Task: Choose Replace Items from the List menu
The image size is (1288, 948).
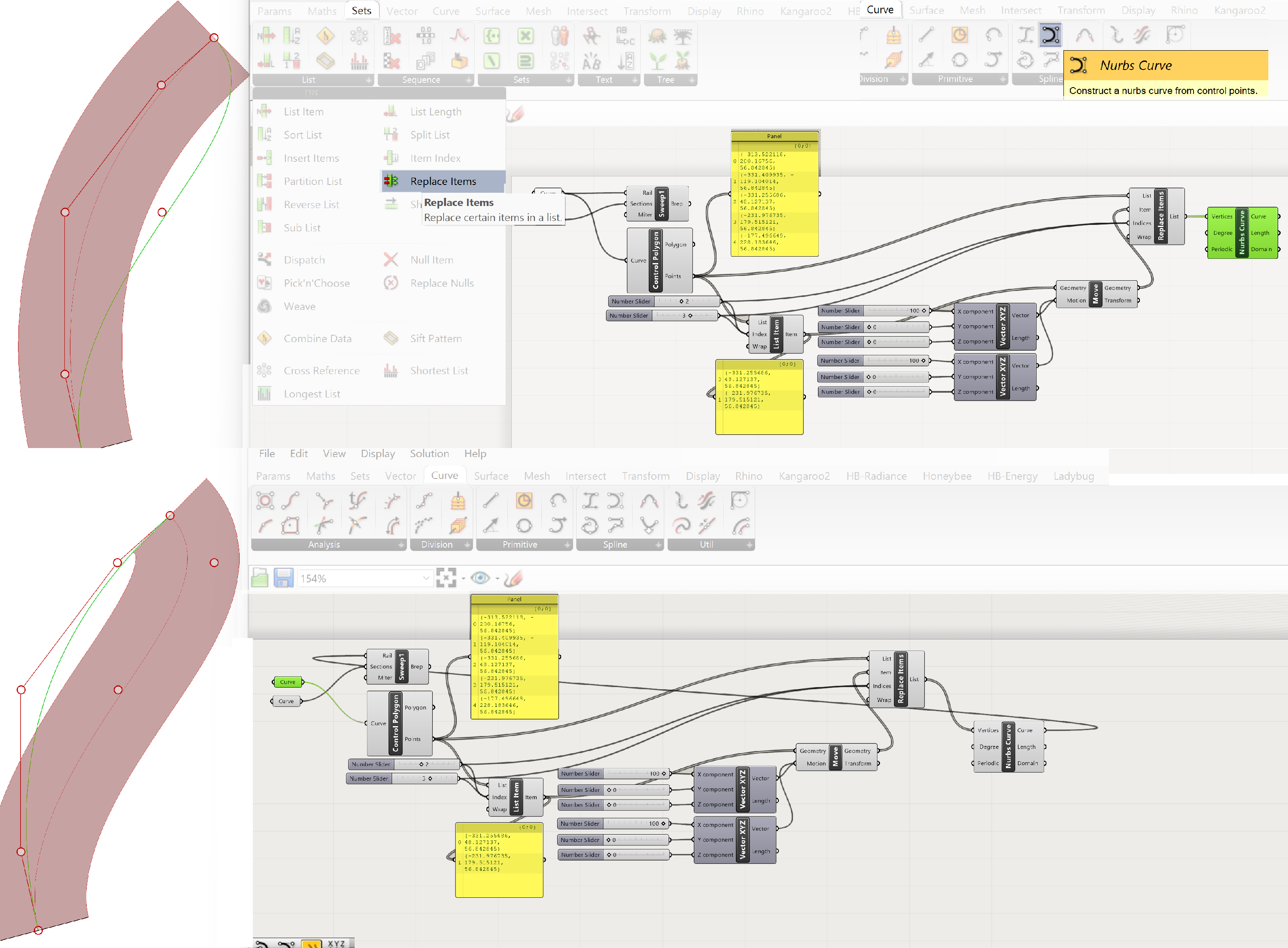Action: pos(443,182)
